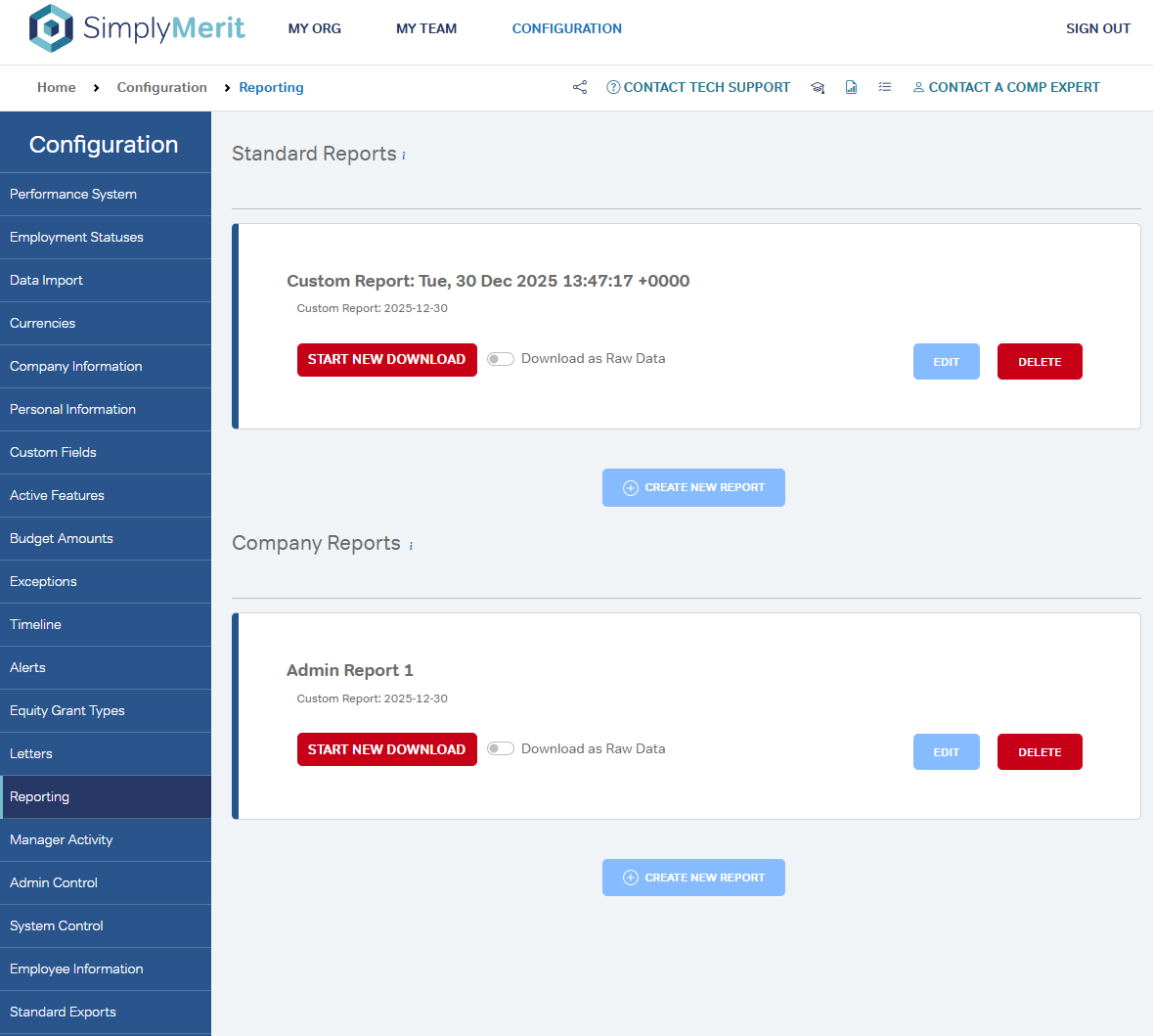Image resolution: width=1153 pixels, height=1036 pixels.
Task: Create new report under Company Reports
Action: [693, 878]
